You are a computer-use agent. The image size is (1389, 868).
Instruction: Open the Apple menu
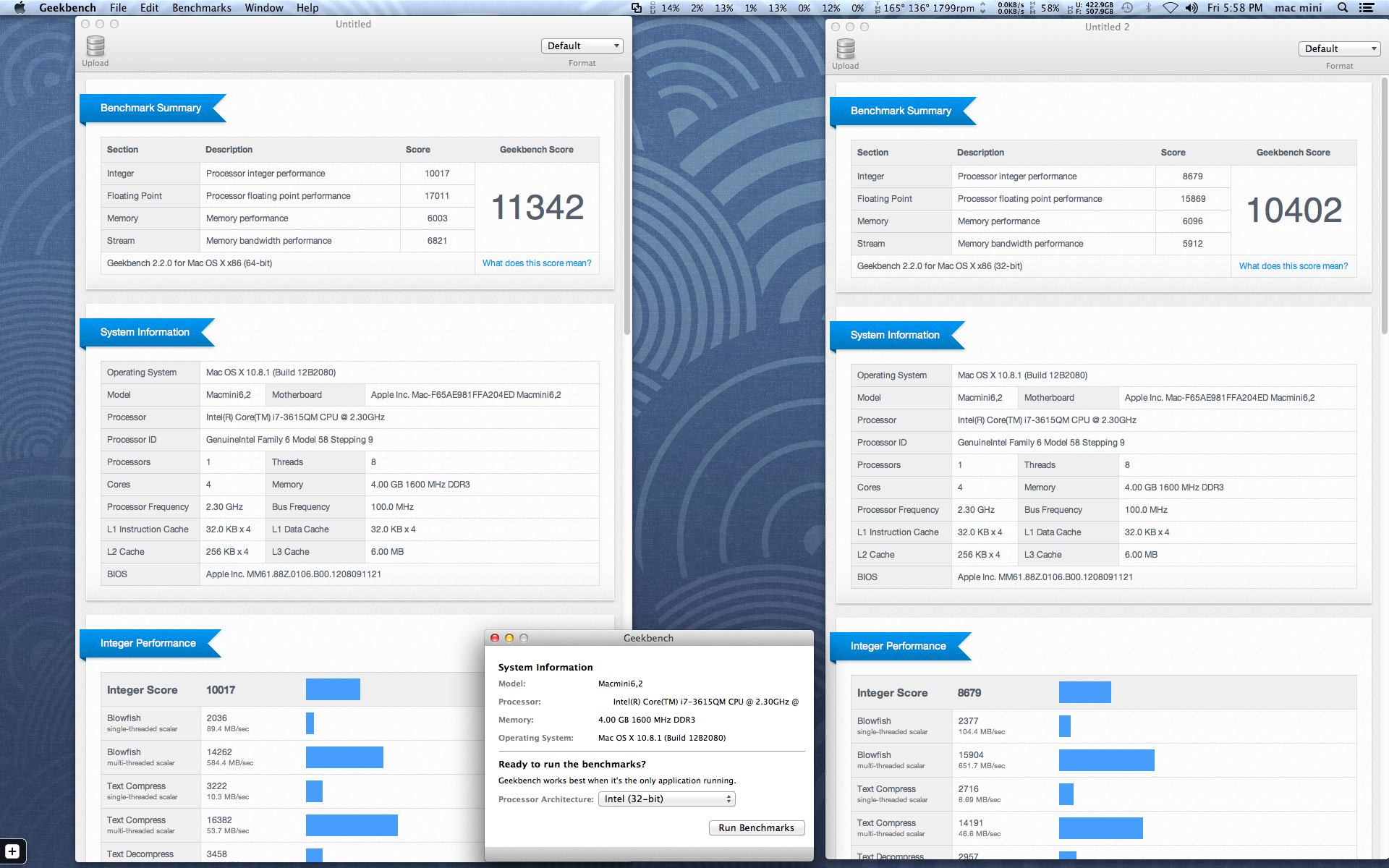20,8
